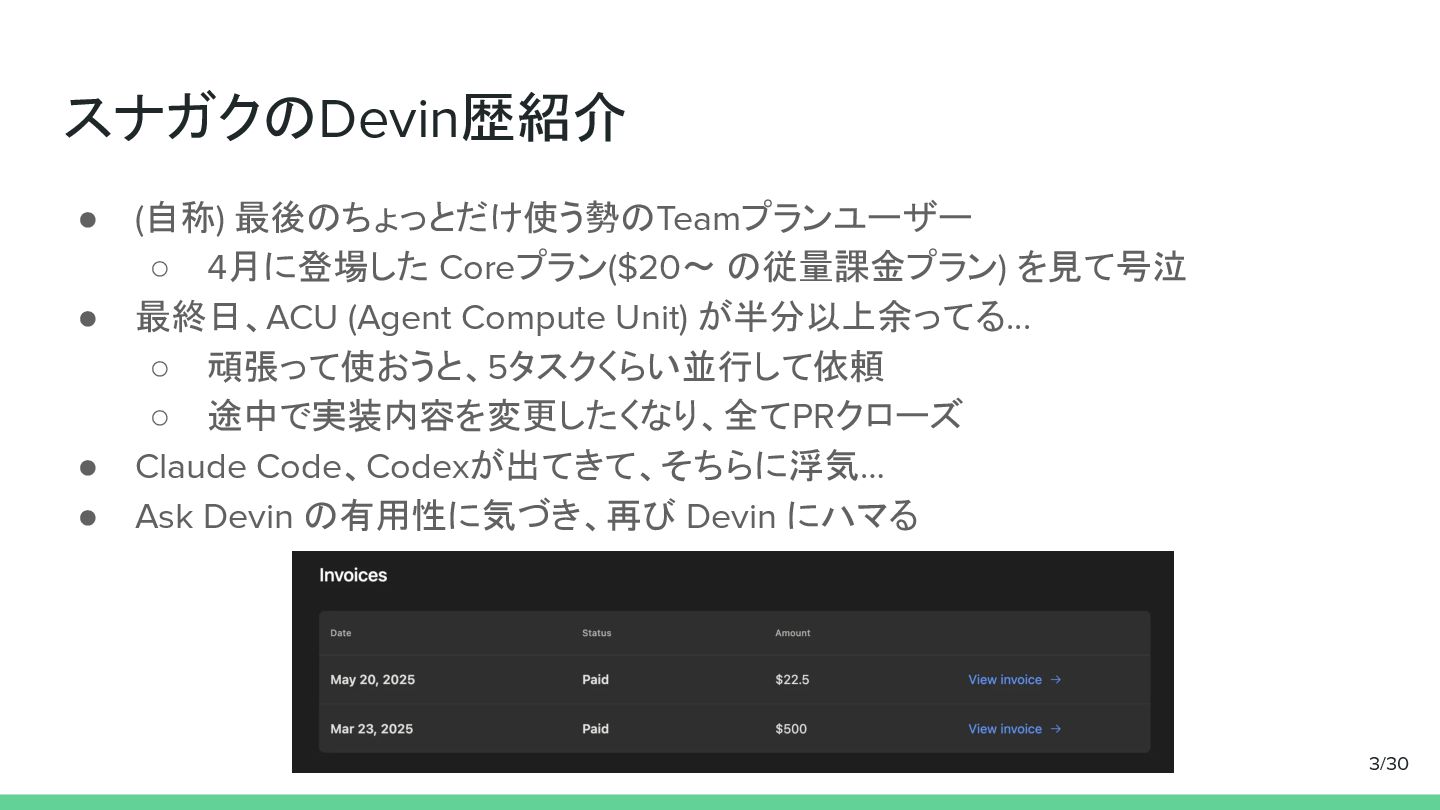Click Paid status in Mar 23 row
Image resolution: width=1440 pixels, height=810 pixels.
[x=595, y=729]
